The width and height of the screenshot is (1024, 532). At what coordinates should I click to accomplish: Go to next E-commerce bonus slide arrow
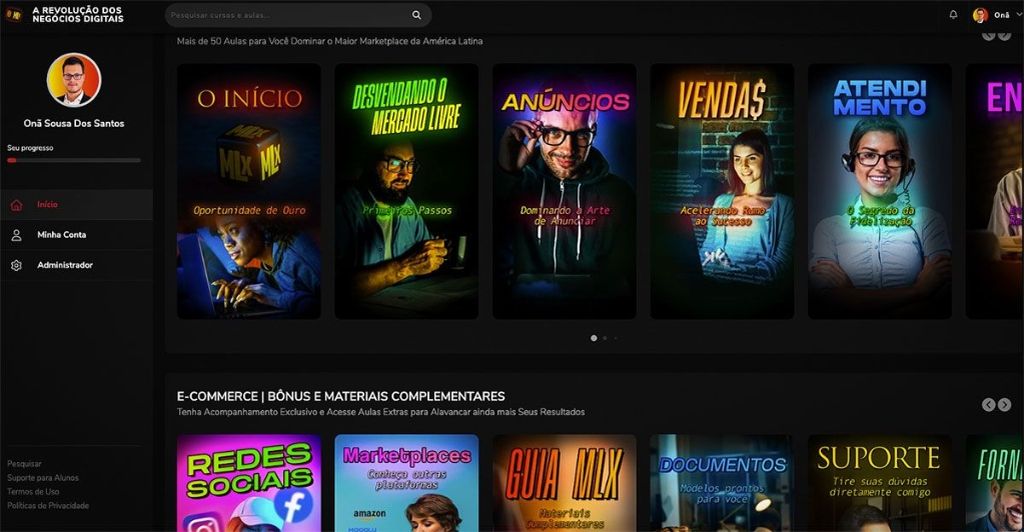1004,405
